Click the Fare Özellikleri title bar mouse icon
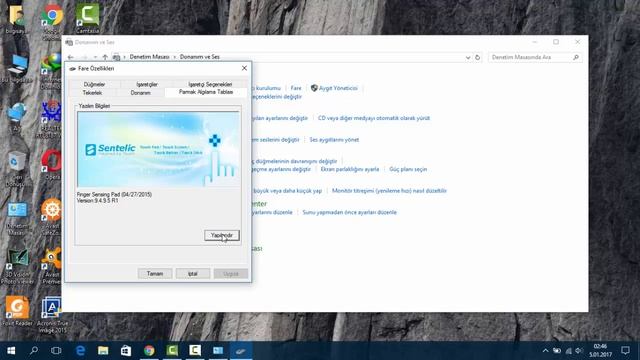Image resolution: width=640 pixels, height=360 pixels. pyautogui.click(x=73, y=69)
